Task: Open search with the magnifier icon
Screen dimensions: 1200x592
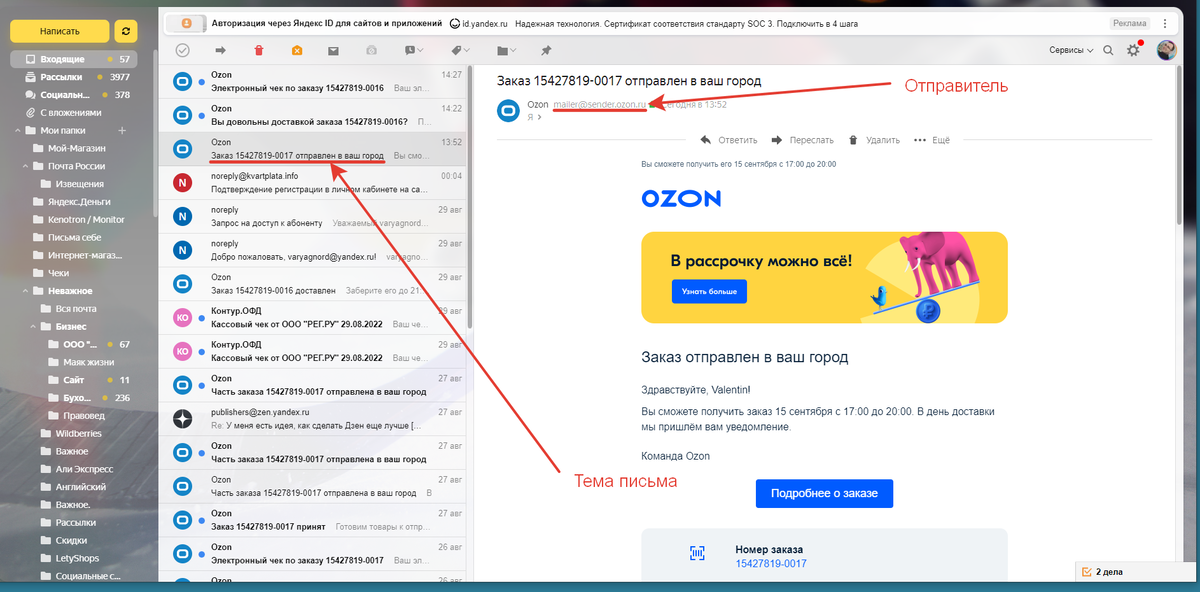Action: 1108,50
